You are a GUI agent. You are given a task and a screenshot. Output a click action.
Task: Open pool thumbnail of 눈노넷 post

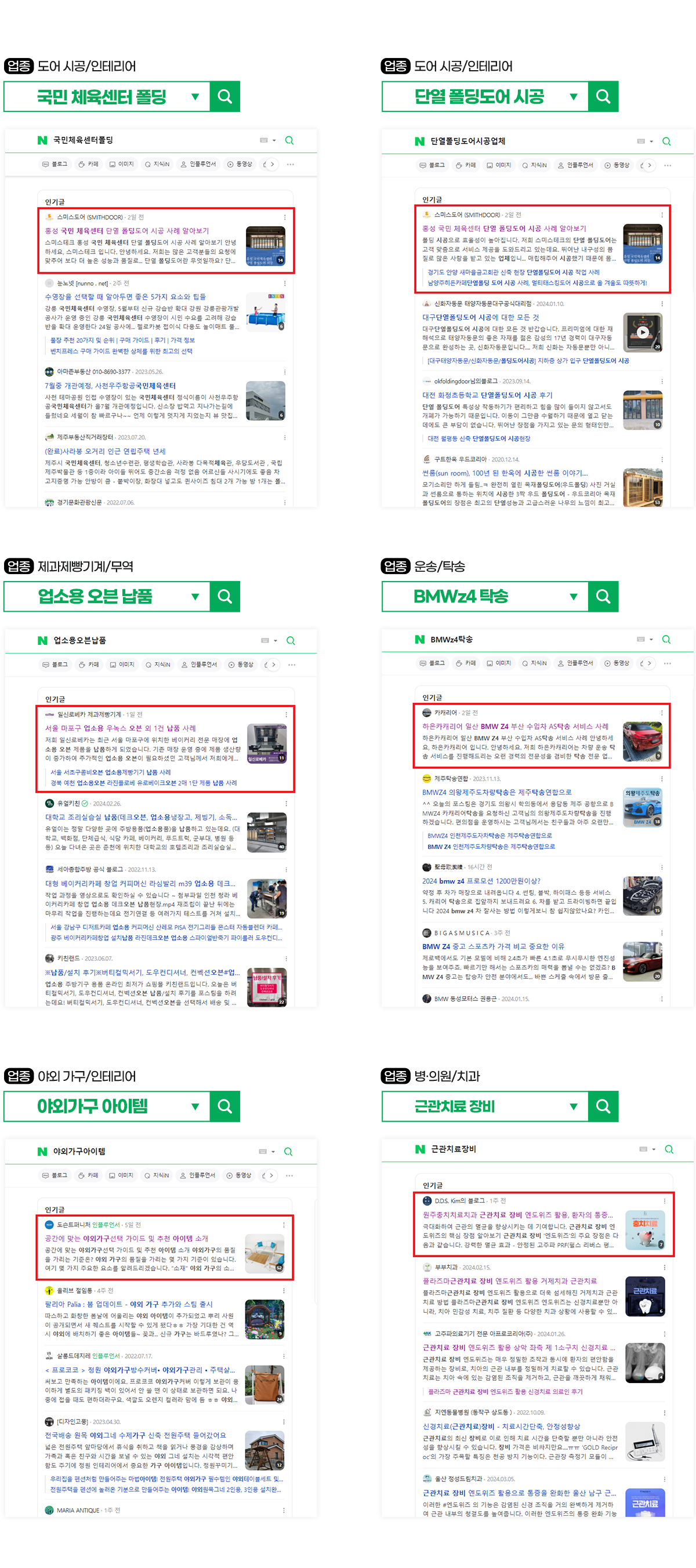click(x=266, y=311)
